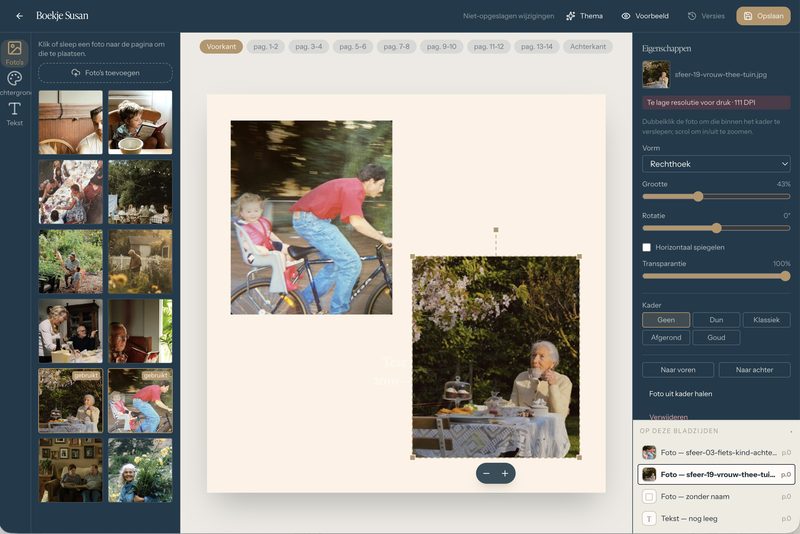
Task: Adjust the Rotatie slider
Action: point(716,228)
